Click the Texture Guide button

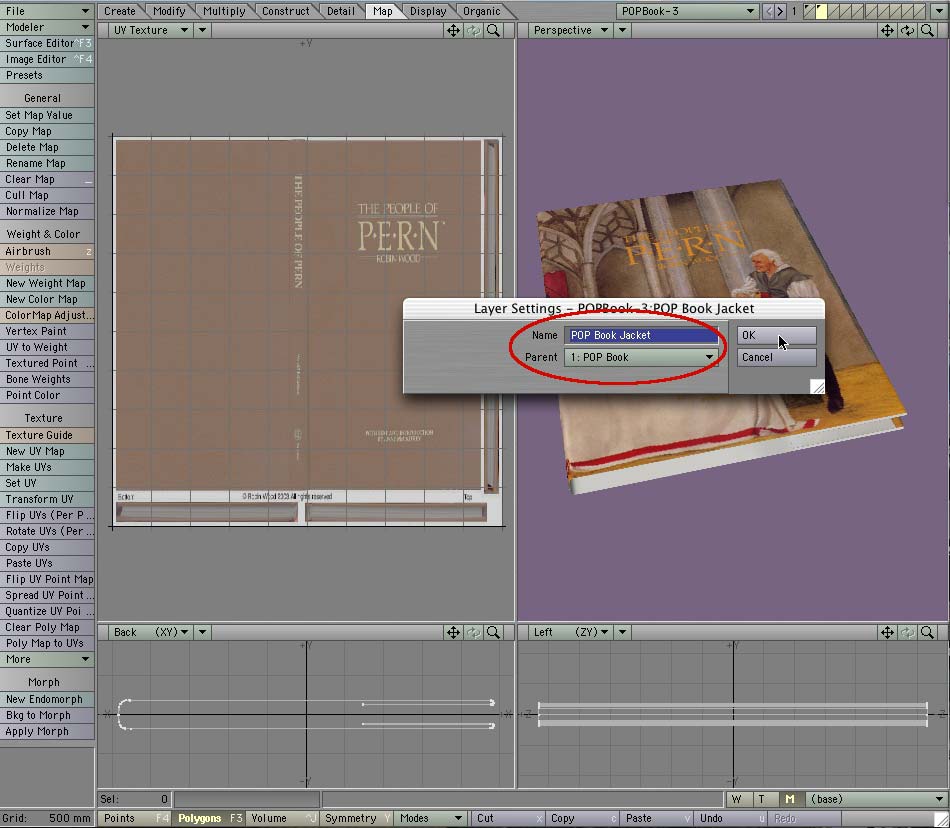point(47,435)
